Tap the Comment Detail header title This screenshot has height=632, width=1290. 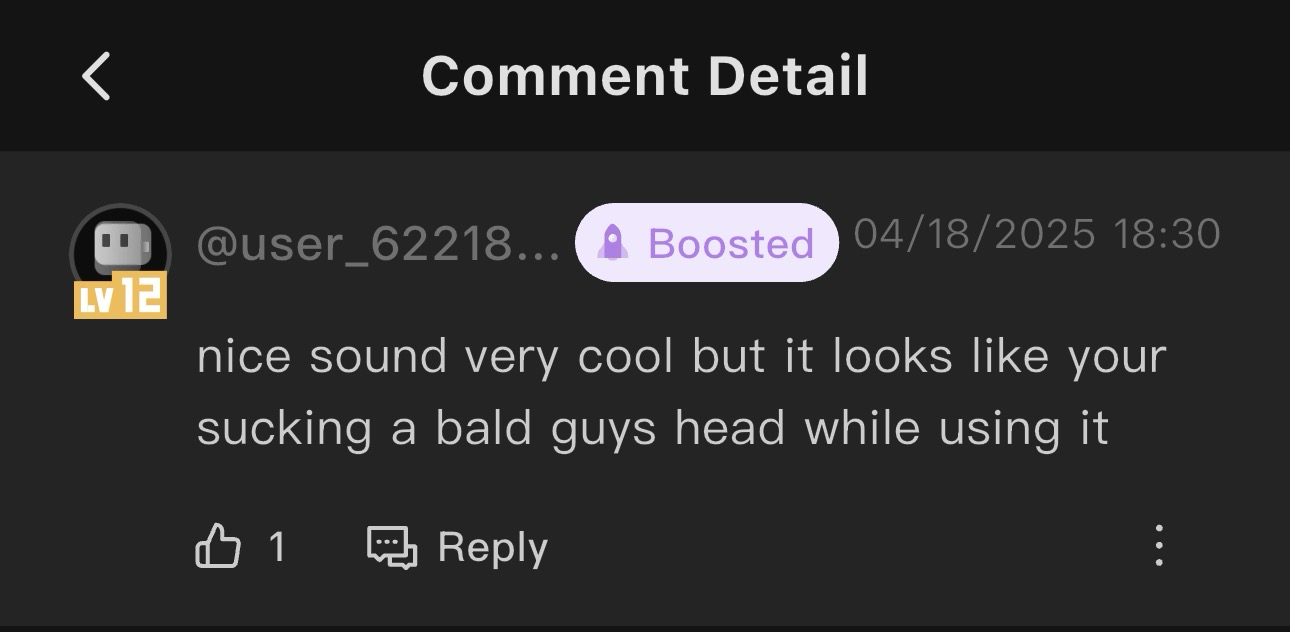645,76
